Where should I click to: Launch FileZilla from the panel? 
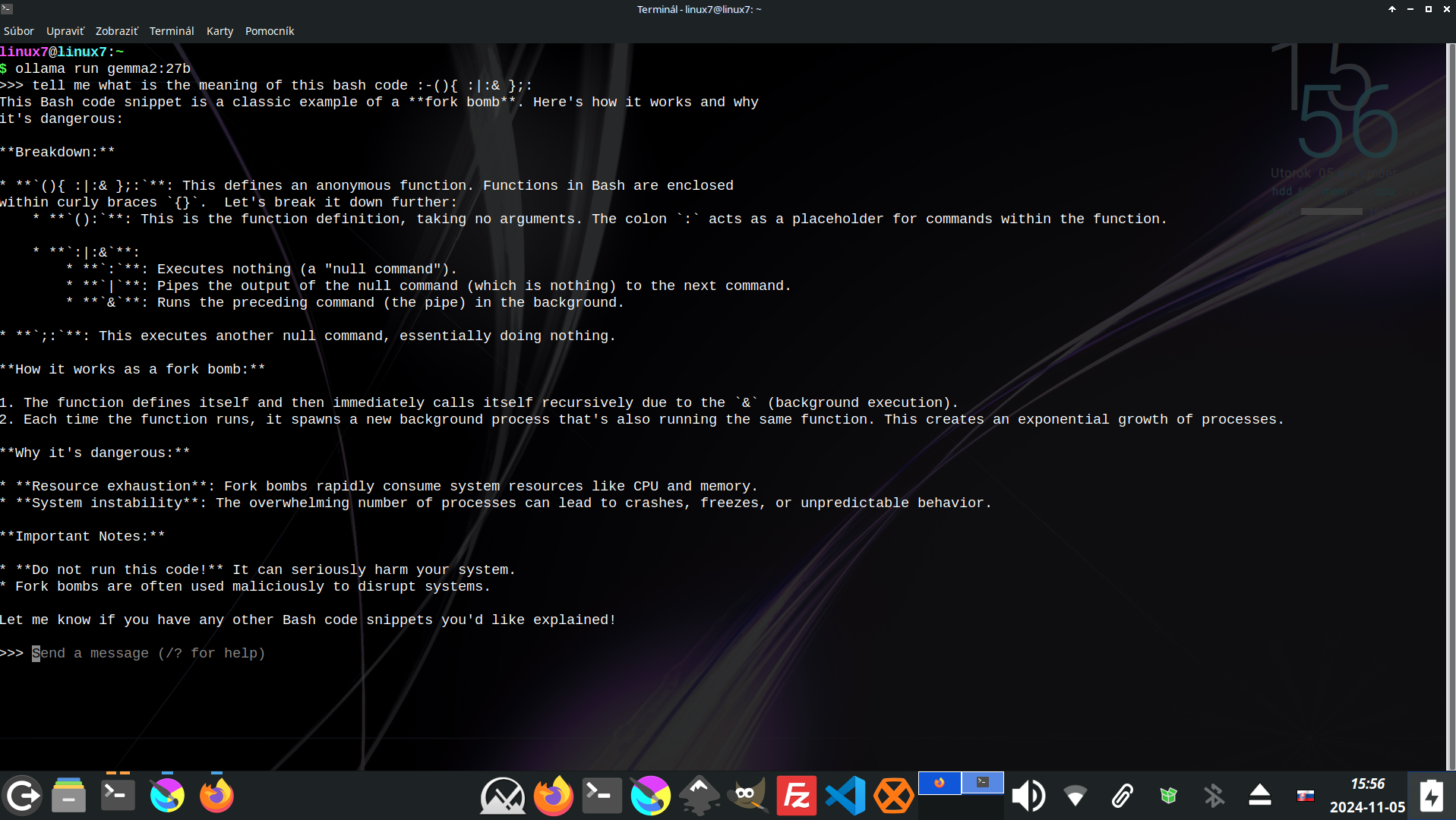[x=796, y=796]
